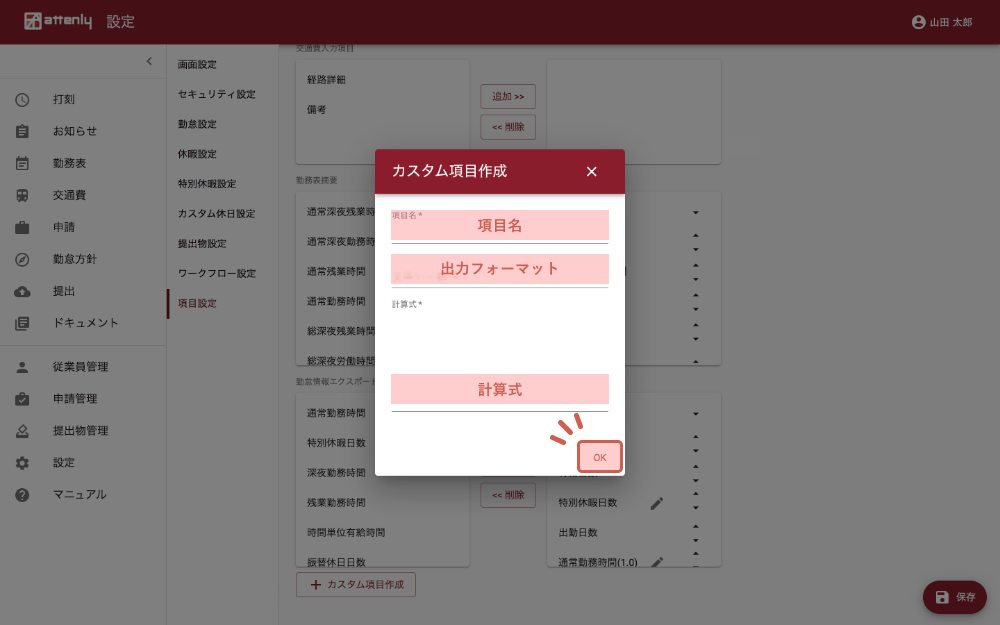Viewport: 1000px width, 625px height.
Task: Click the 勤務表 calendar icon
Action: coord(22,163)
